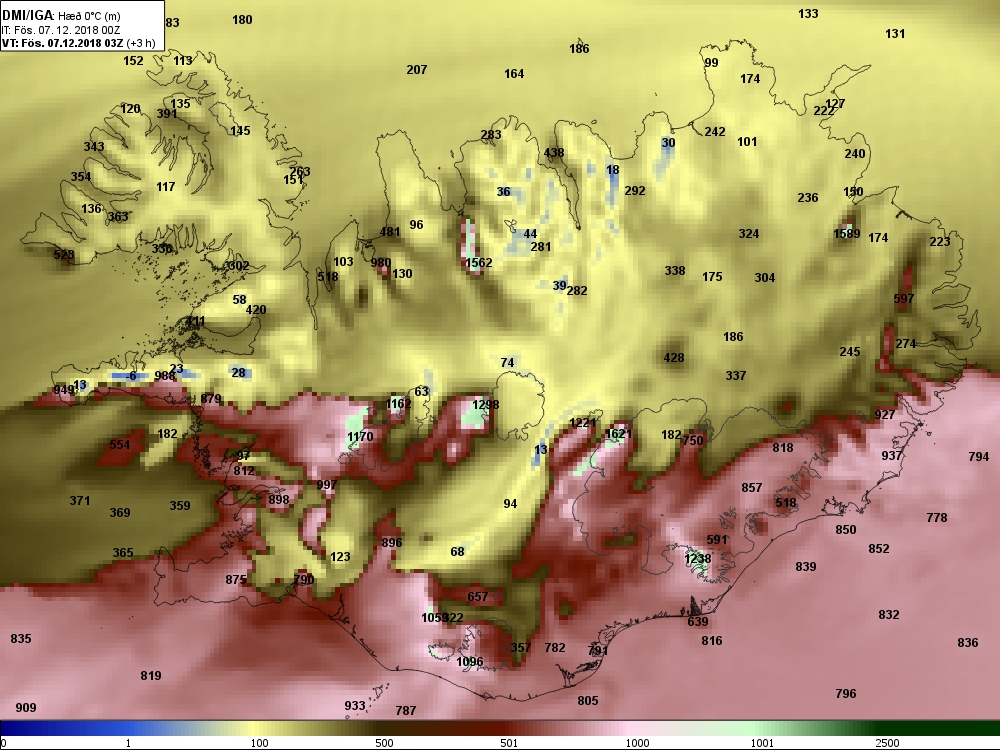The width and height of the screenshot is (1000, 750).
Task: Click the map value '180'
Action: point(242,20)
